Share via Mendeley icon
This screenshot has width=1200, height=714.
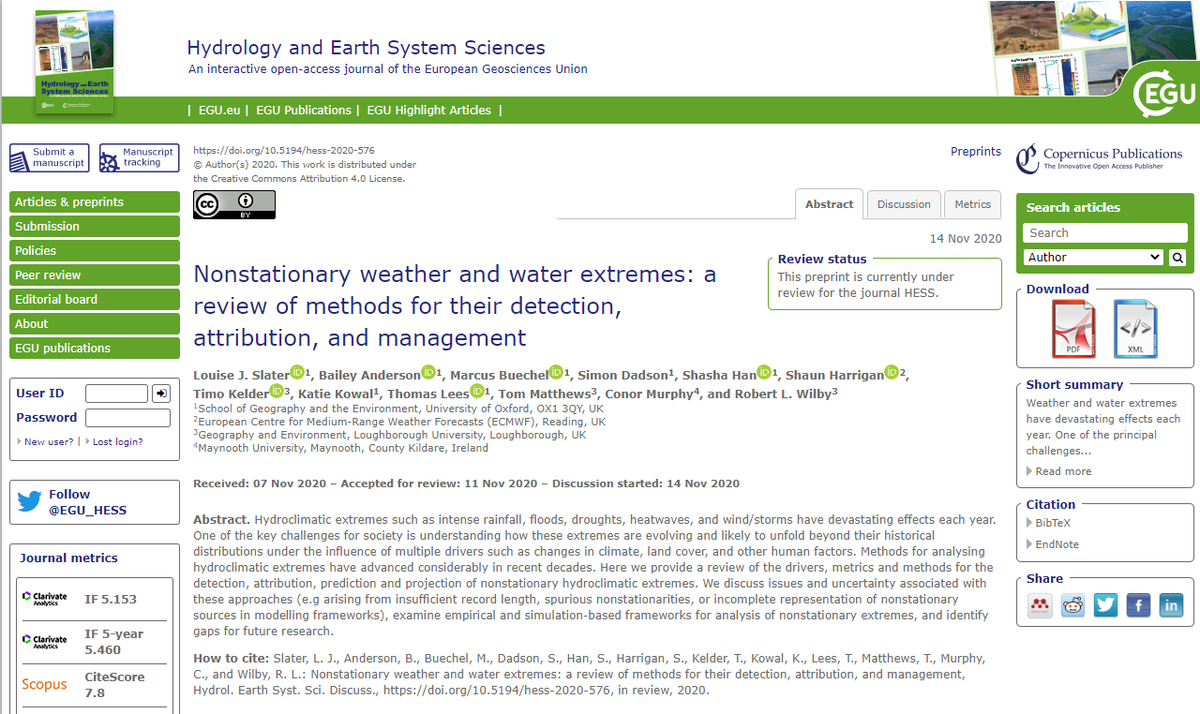(1040, 605)
